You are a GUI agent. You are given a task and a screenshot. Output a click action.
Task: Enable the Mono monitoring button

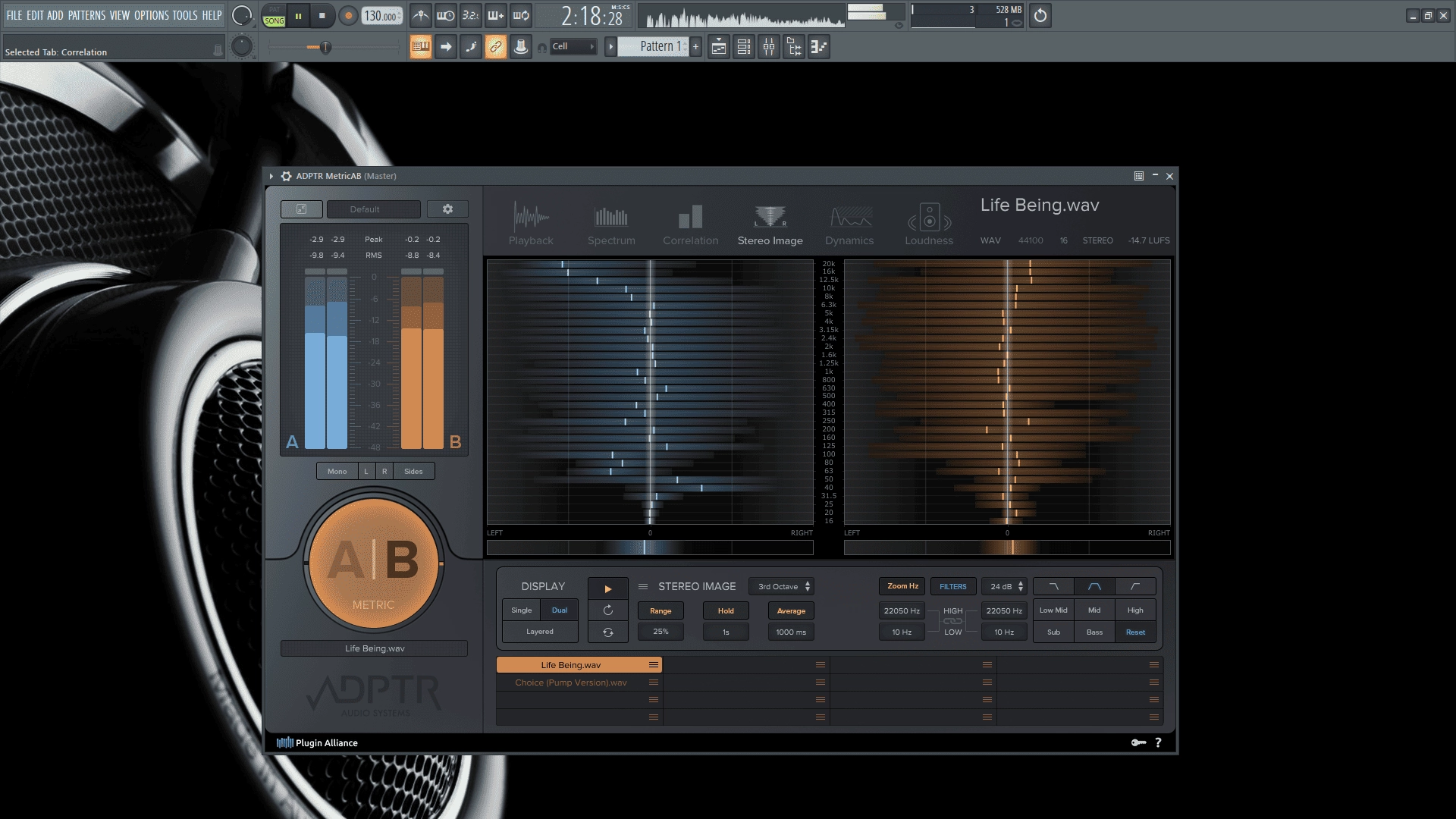337,471
